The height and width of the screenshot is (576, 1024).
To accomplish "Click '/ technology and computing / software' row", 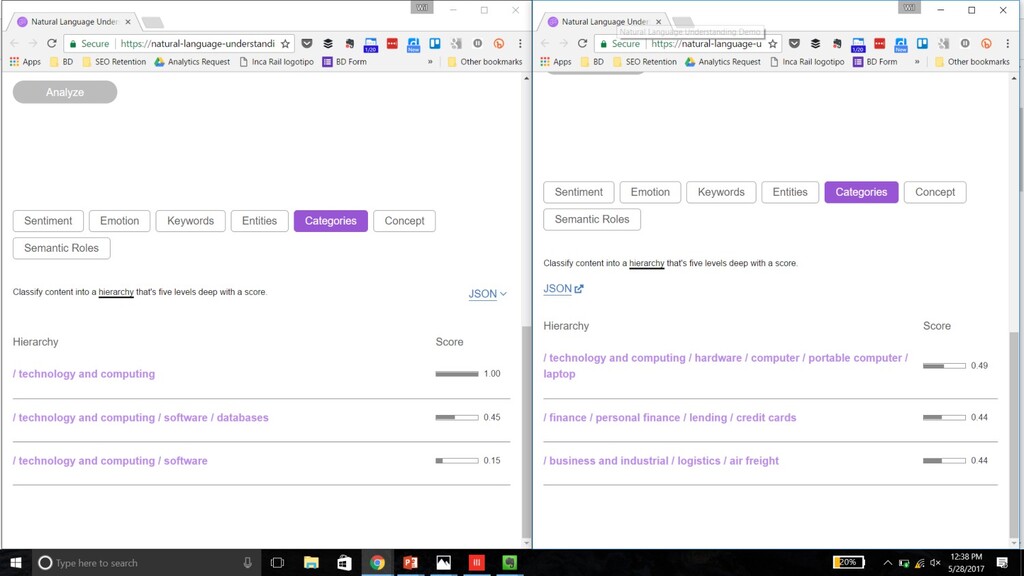I will coord(110,460).
